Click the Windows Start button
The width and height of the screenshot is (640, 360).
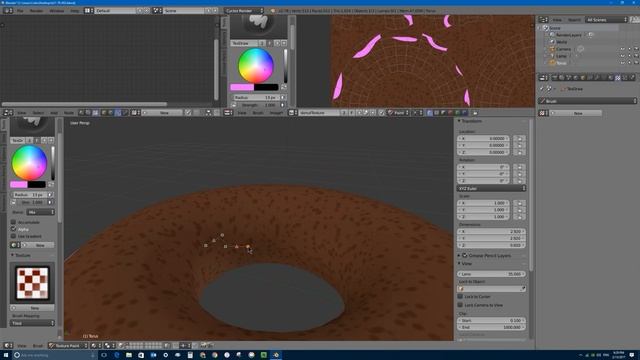[x=6, y=355]
